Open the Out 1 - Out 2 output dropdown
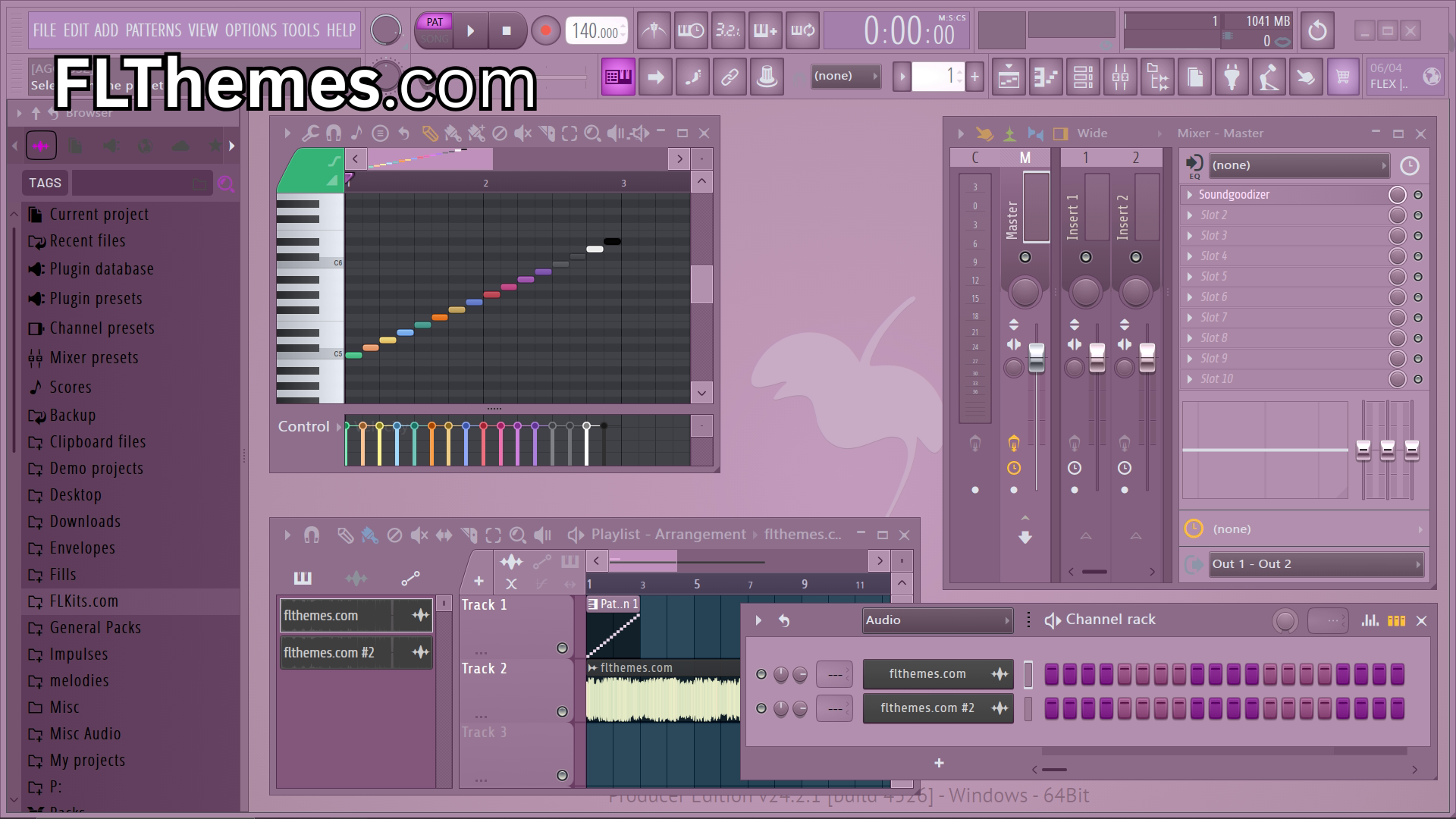Viewport: 1456px width, 819px height. coord(1315,564)
